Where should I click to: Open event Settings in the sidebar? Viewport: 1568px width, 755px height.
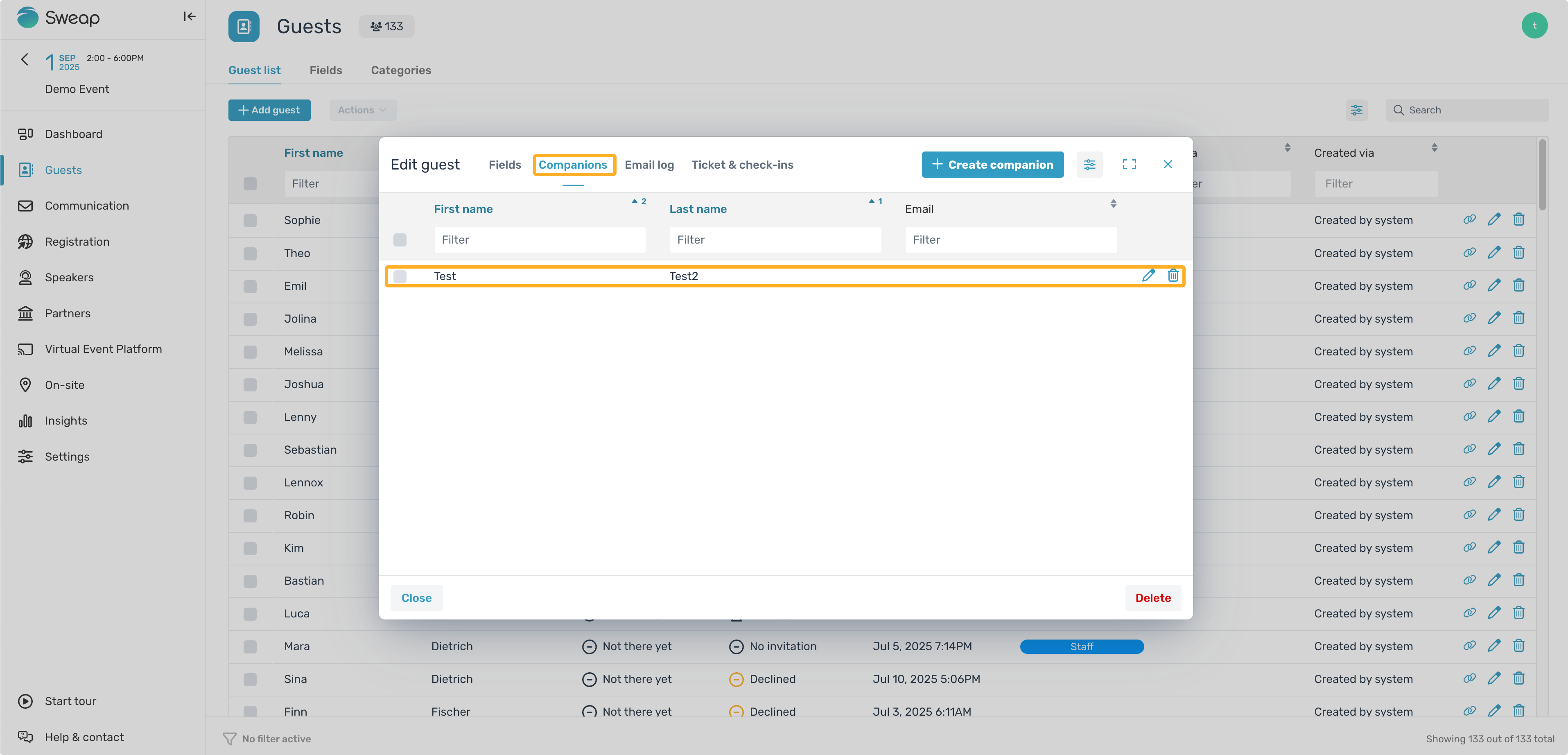tap(67, 457)
